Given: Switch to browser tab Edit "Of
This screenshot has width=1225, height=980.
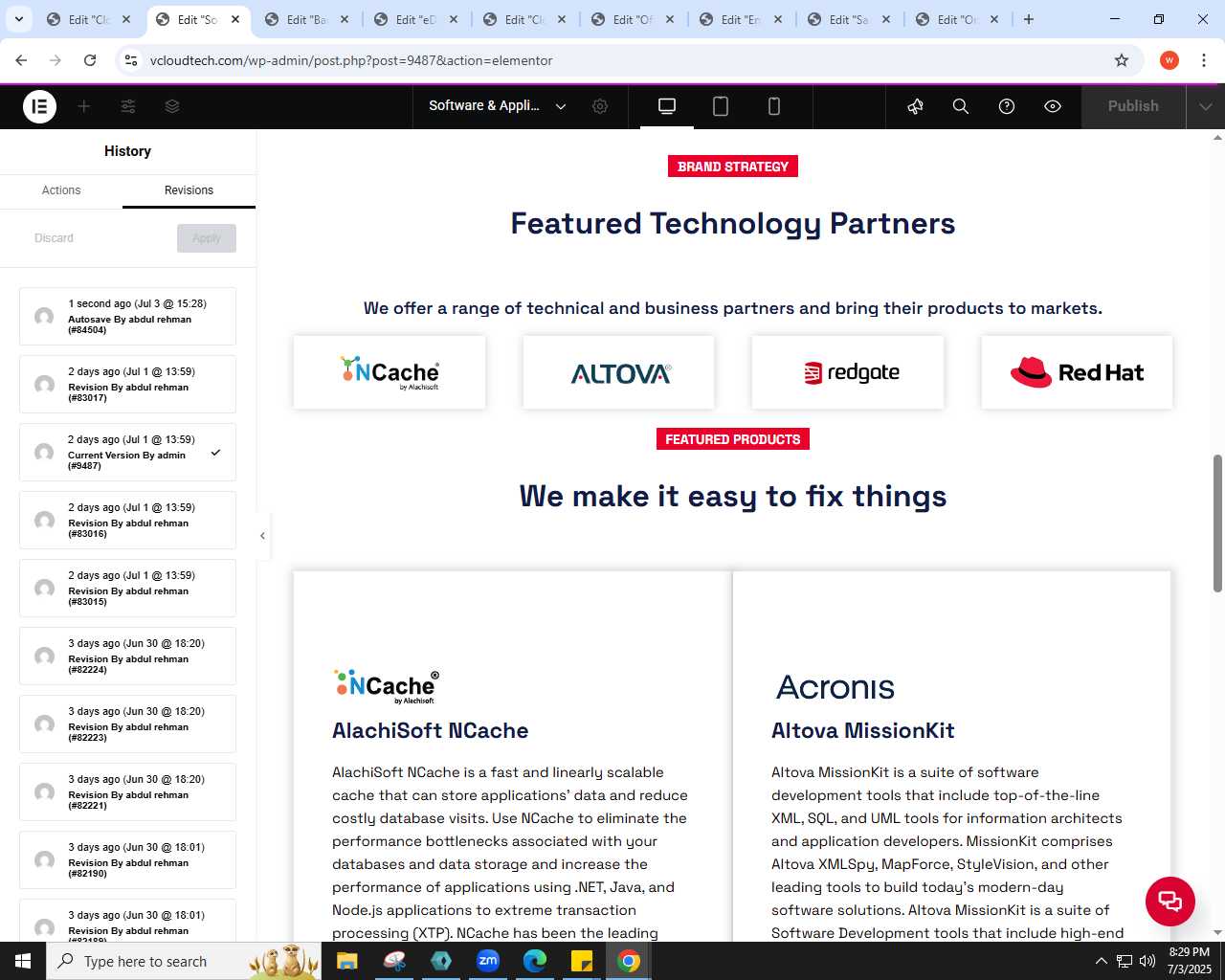Looking at the screenshot, I should 633,19.
